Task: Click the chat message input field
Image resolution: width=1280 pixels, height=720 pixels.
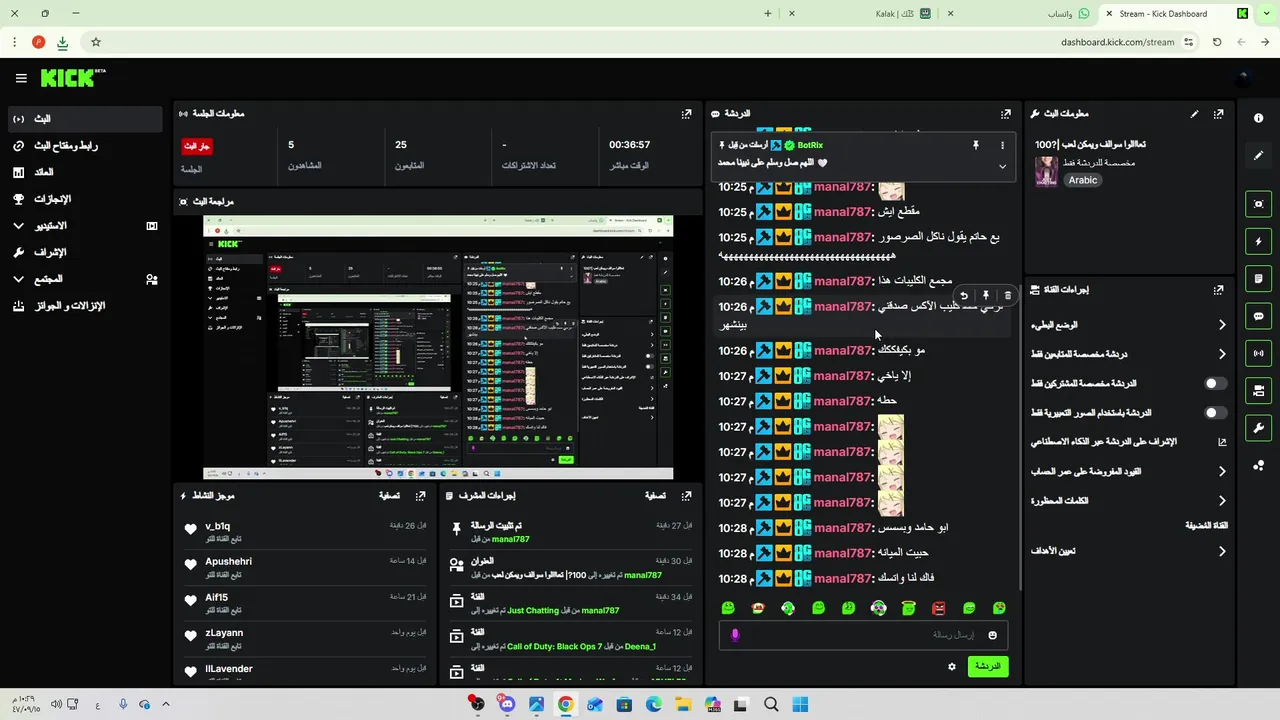Action: coord(863,635)
